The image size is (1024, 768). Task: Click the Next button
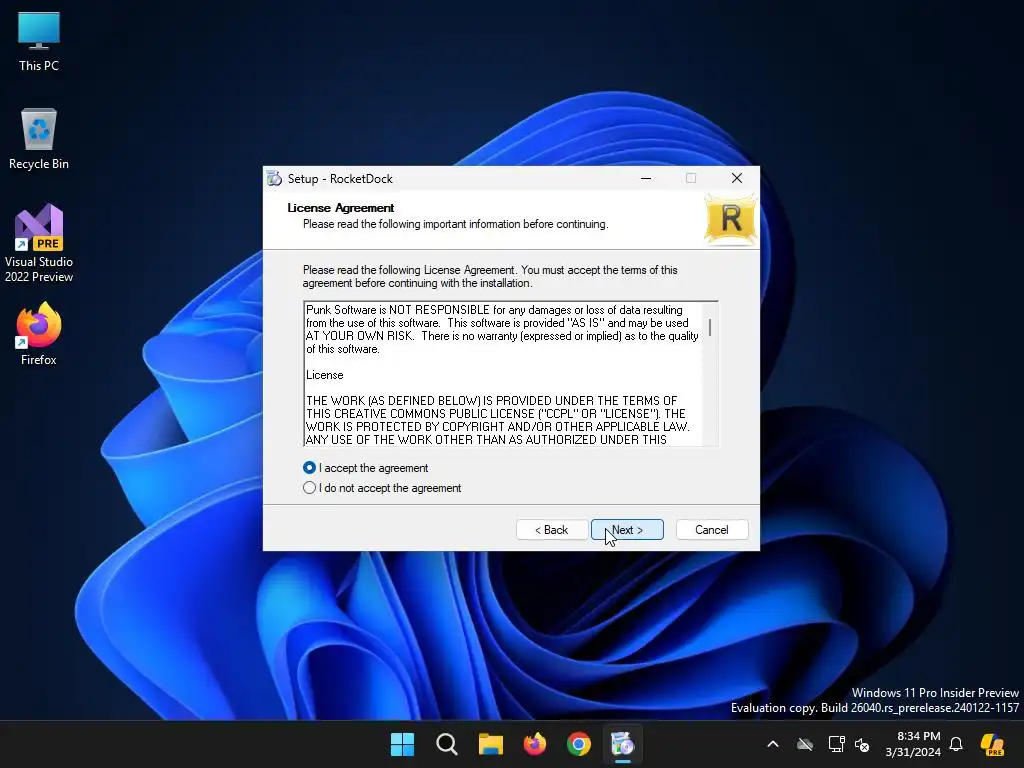click(627, 530)
